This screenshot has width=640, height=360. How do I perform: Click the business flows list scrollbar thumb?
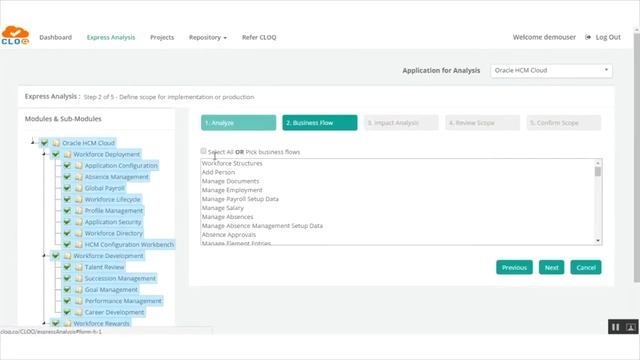click(x=598, y=171)
